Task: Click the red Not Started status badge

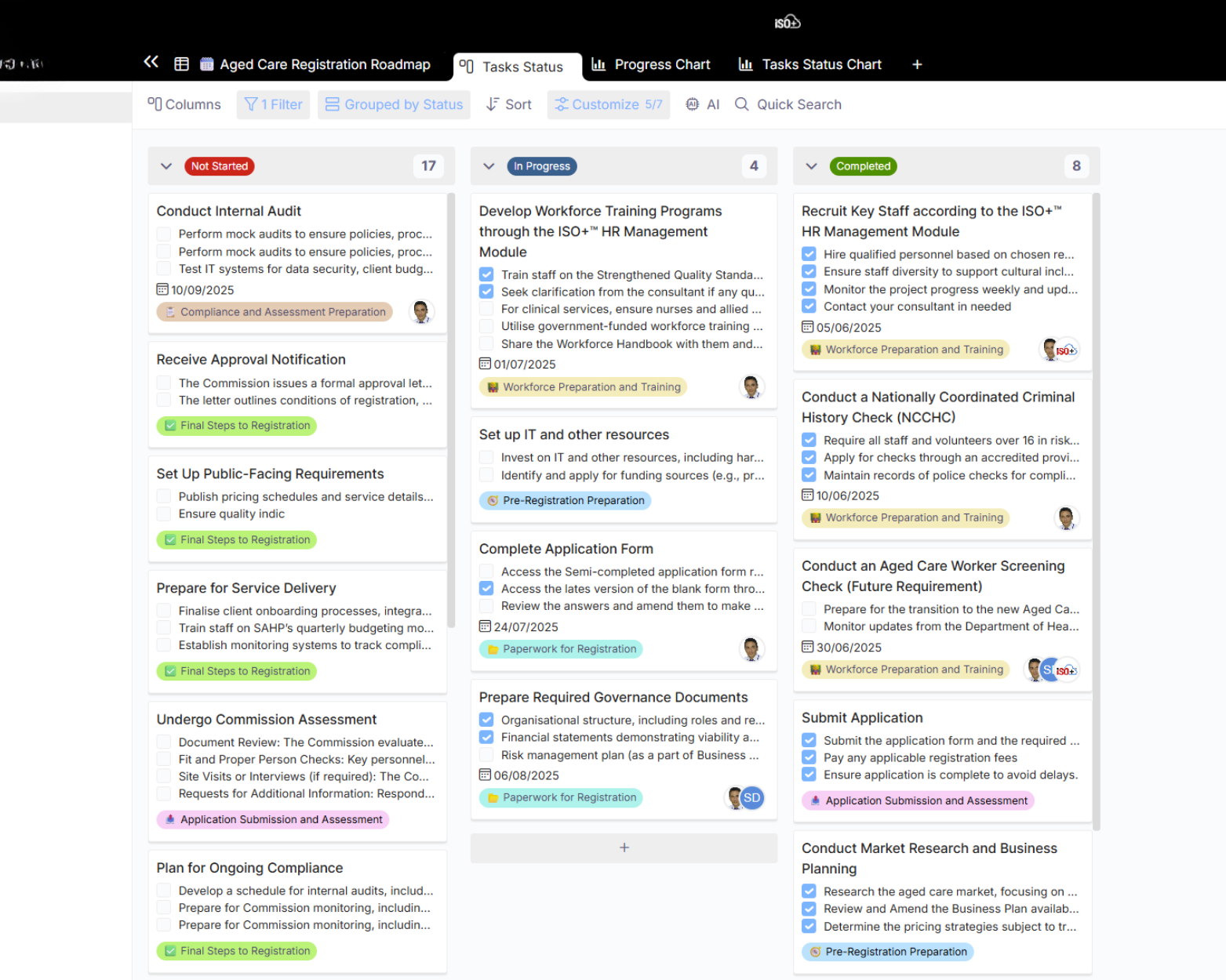Action: [x=220, y=166]
